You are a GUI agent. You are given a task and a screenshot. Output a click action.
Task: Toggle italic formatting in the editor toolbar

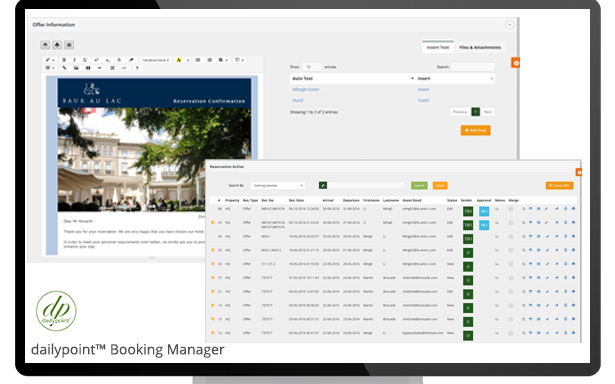point(75,60)
